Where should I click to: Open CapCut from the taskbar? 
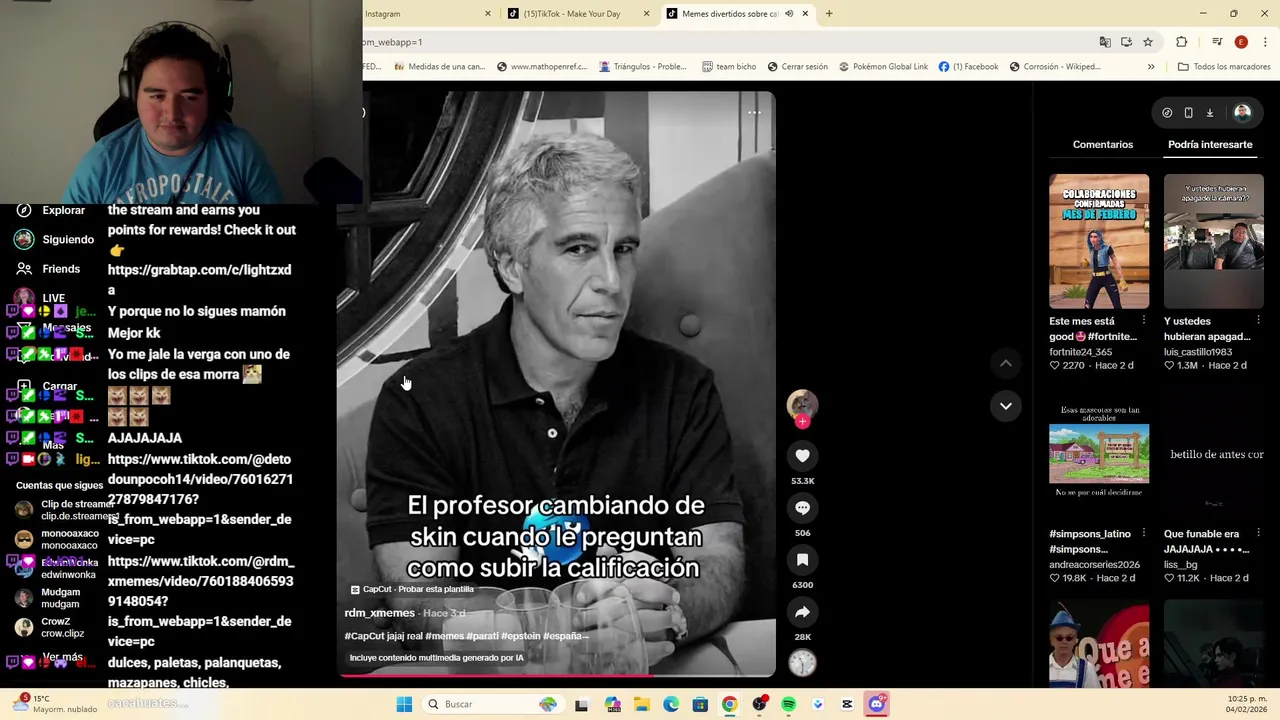[847, 704]
